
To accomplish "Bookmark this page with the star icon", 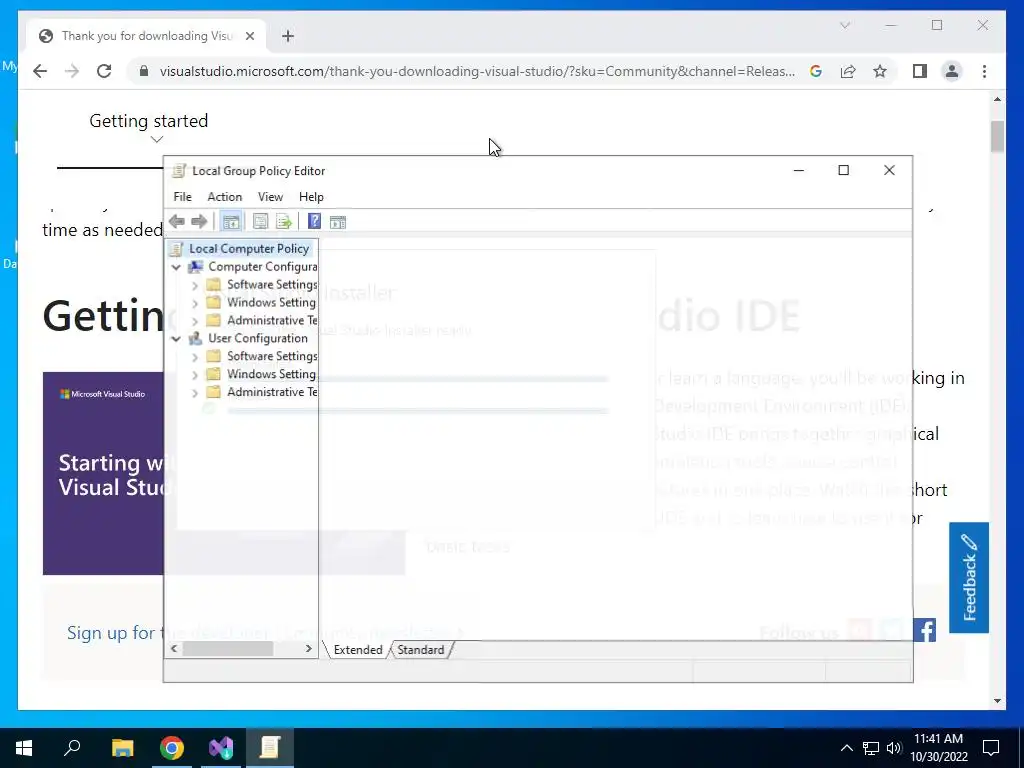I will (x=880, y=71).
